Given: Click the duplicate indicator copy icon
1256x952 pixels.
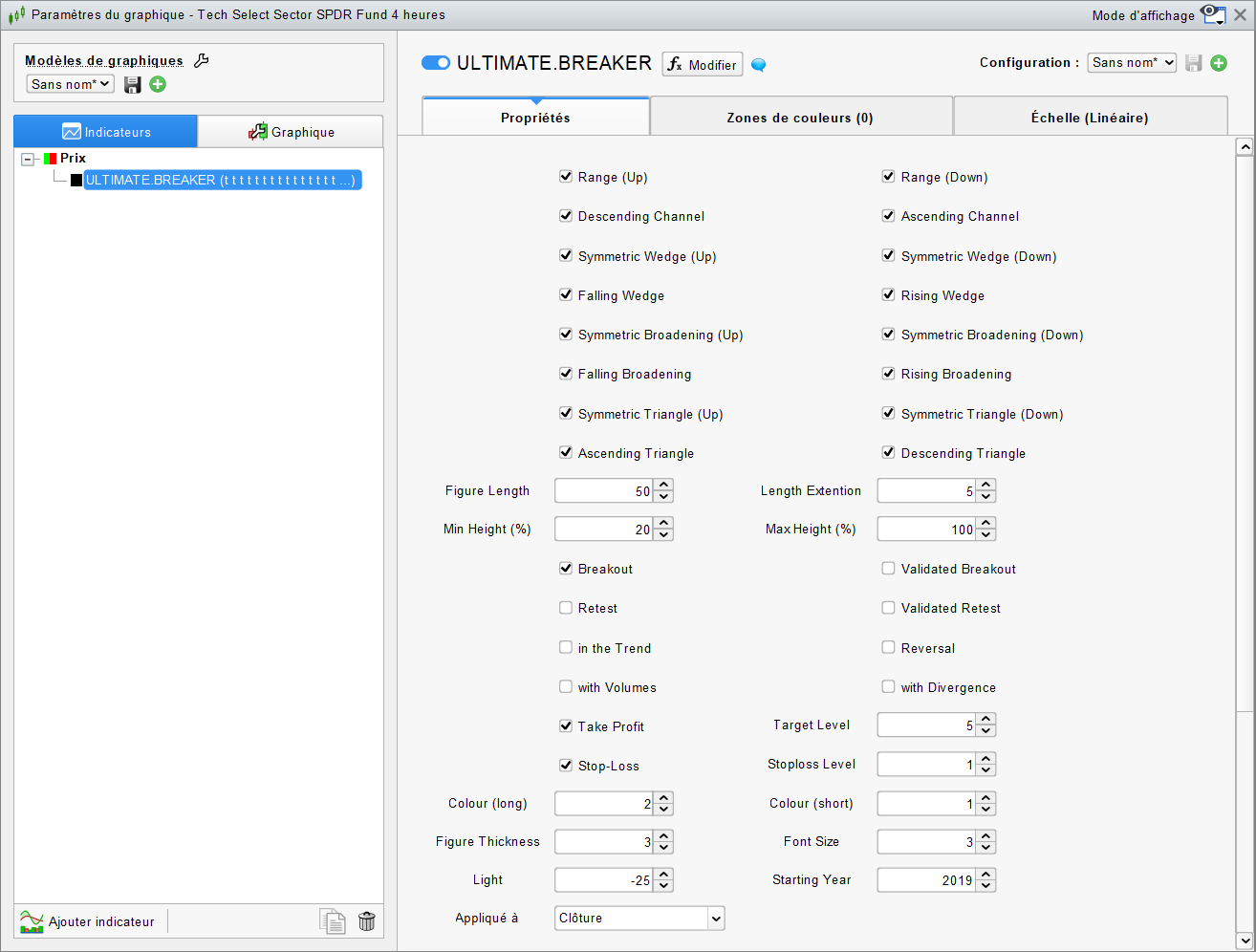Looking at the screenshot, I should tap(332, 920).
